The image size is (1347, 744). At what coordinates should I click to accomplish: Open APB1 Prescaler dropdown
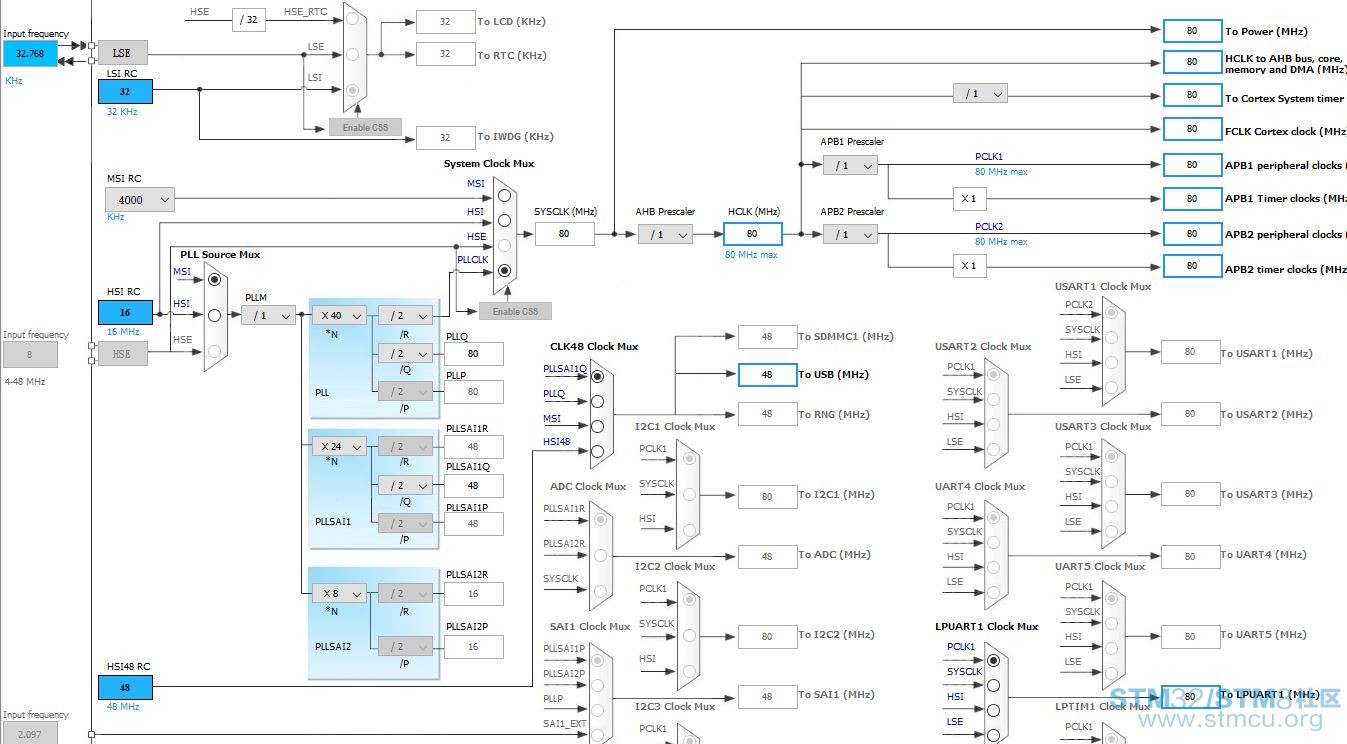click(x=850, y=166)
